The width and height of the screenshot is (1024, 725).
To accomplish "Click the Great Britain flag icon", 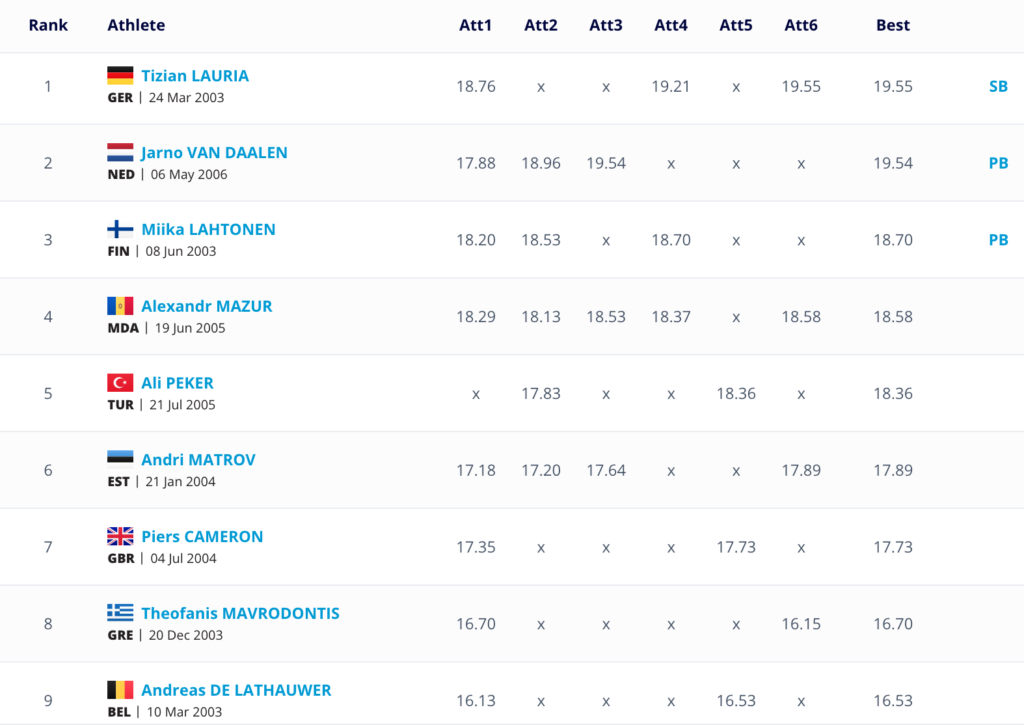I will 120,537.
